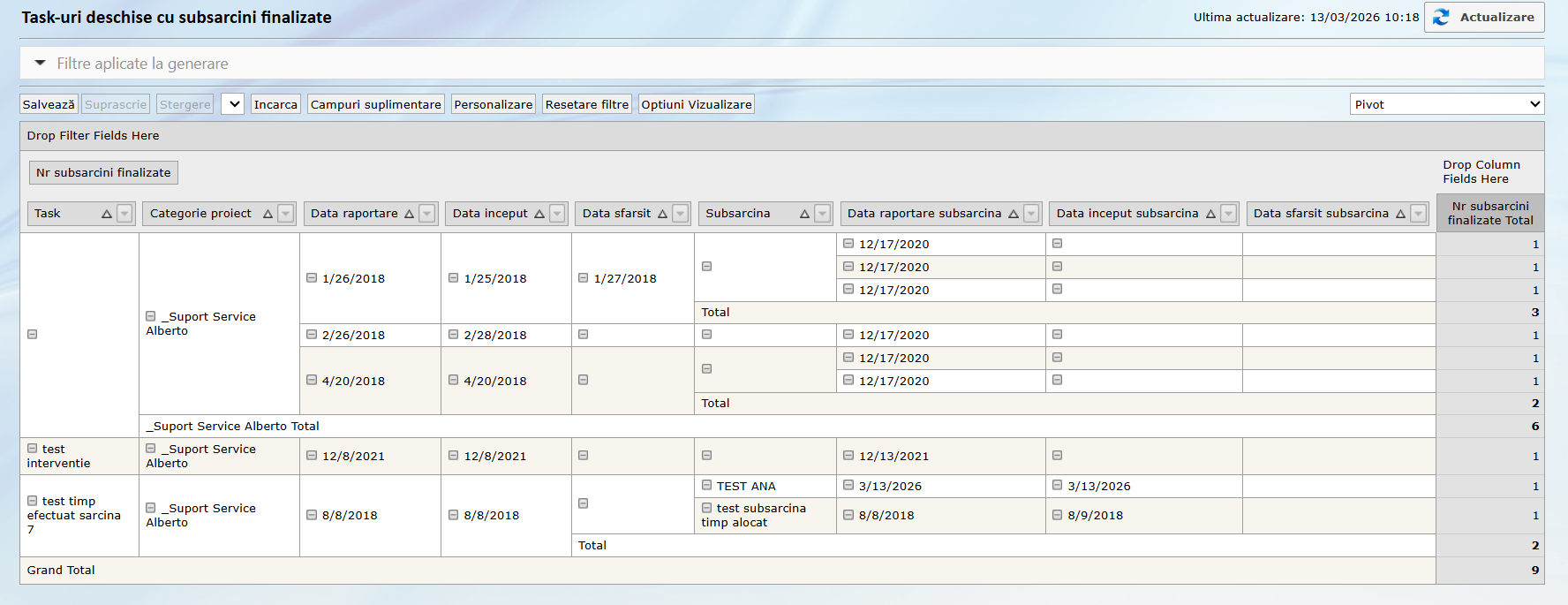Open filter icon in Data sfarsit subsarcina header
The image size is (1568, 605).
point(1418,214)
